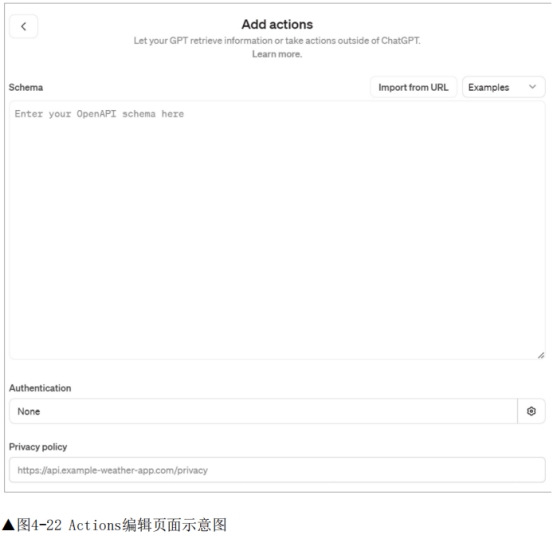Open the Examples dropdown

coord(503,87)
